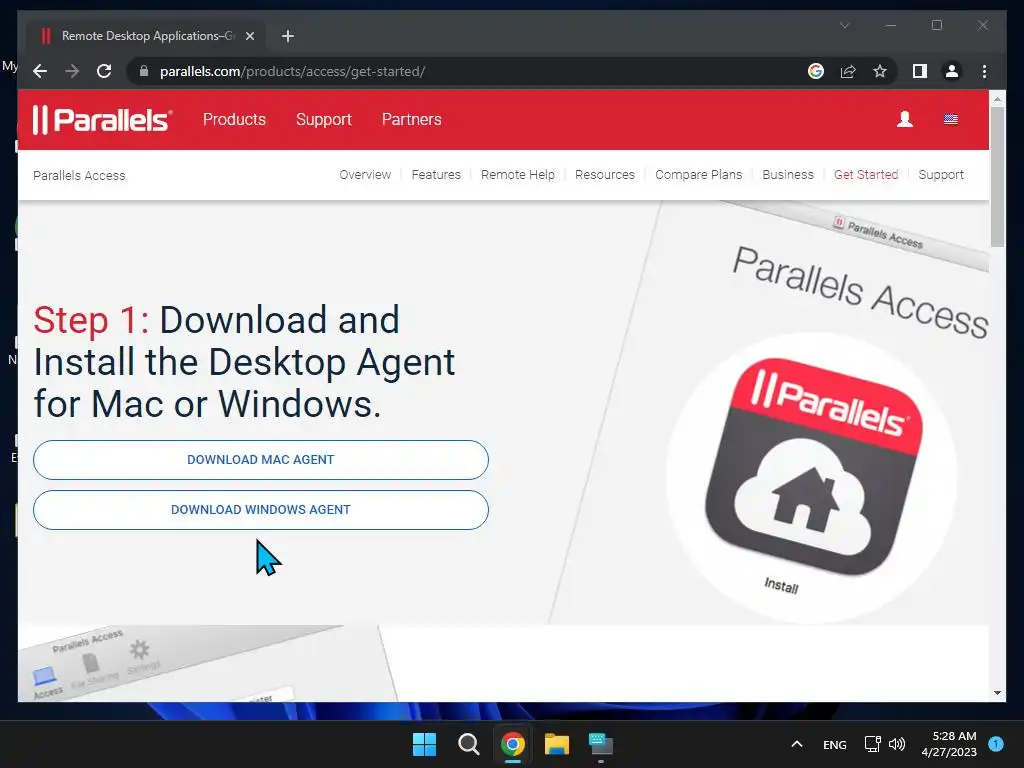Select the Get Started link
This screenshot has width=1024, height=768.
866,174
